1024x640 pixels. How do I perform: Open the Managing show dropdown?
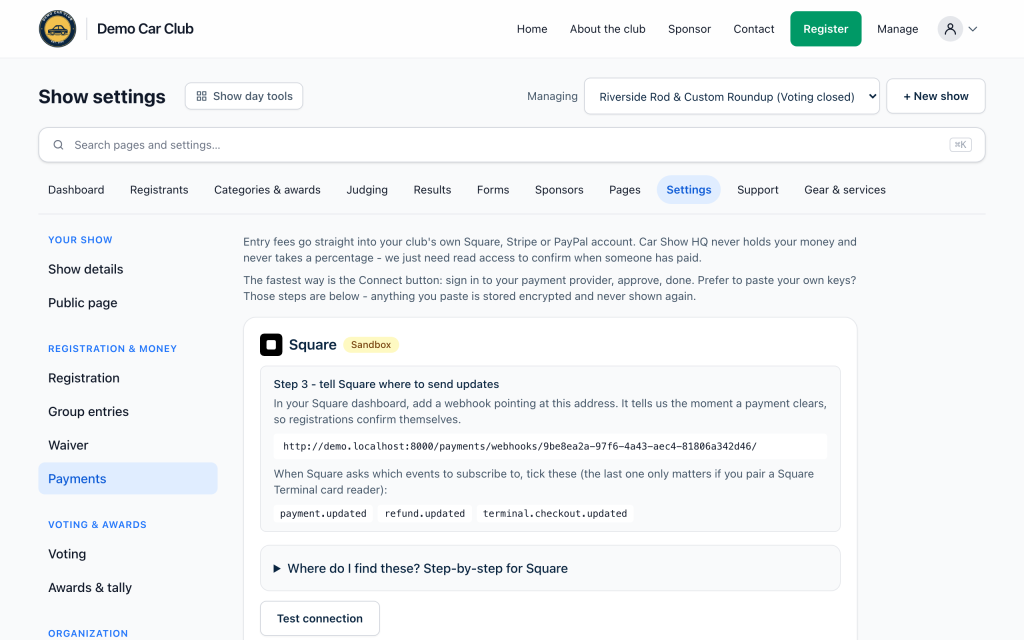(x=731, y=97)
